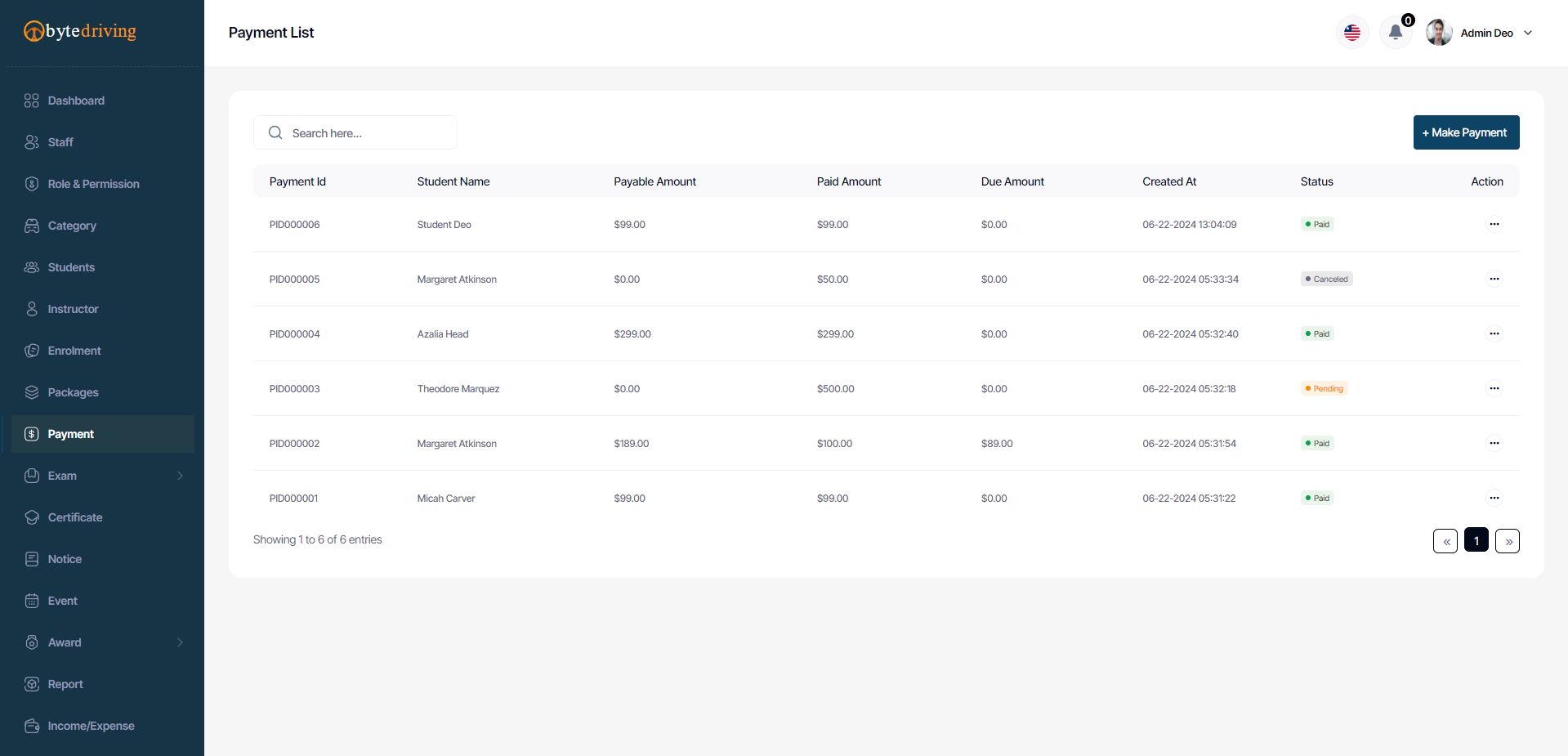Open the Admin Deo account dropdown arrow
This screenshot has height=756, width=1568.
(1528, 33)
